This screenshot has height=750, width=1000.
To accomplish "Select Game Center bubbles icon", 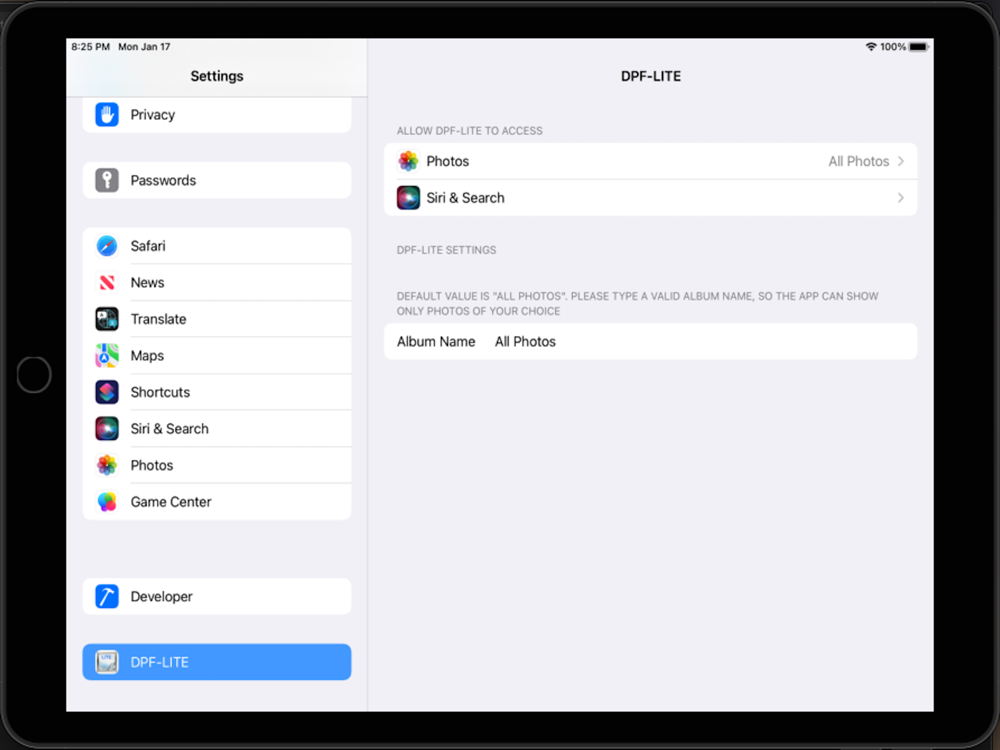I will click(x=107, y=502).
